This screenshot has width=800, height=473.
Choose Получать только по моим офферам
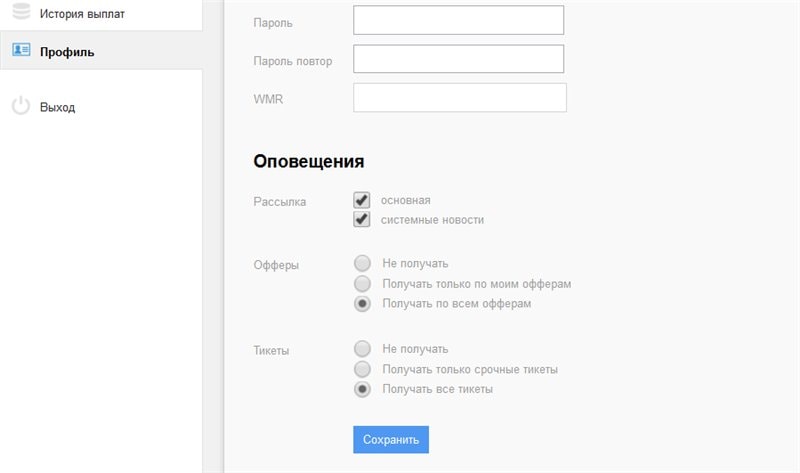(x=362, y=284)
